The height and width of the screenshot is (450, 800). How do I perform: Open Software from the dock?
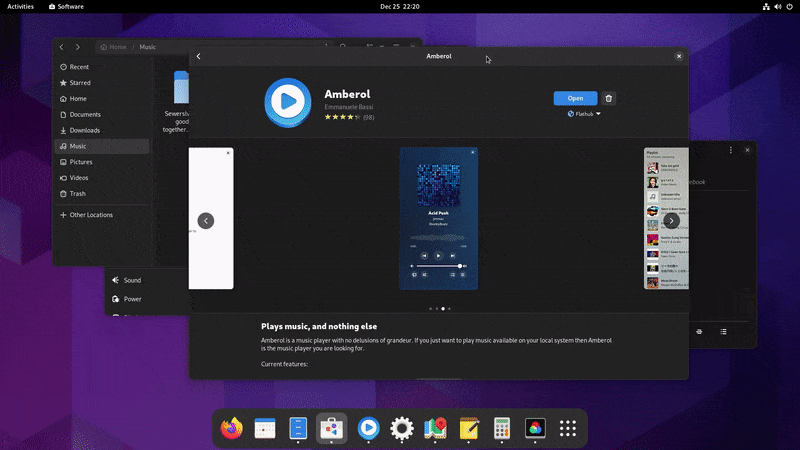pyautogui.click(x=332, y=428)
